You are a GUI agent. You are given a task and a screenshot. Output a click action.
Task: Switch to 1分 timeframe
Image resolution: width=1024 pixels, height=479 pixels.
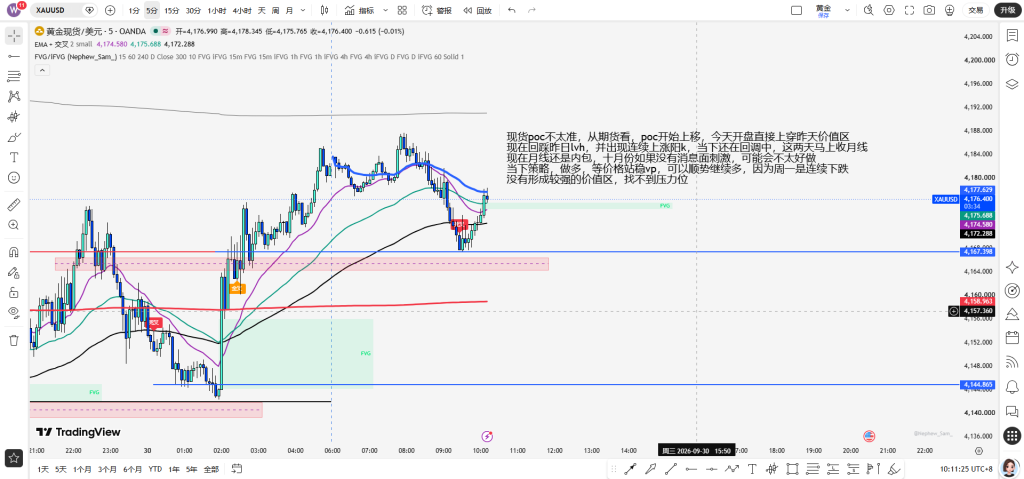[x=133, y=10]
